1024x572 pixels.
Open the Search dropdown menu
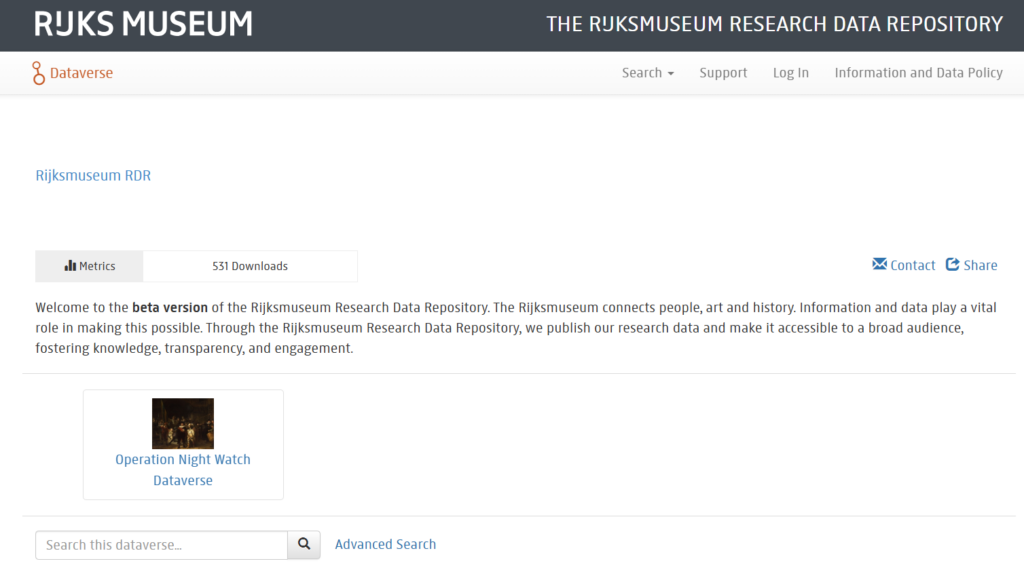pyautogui.click(x=647, y=72)
